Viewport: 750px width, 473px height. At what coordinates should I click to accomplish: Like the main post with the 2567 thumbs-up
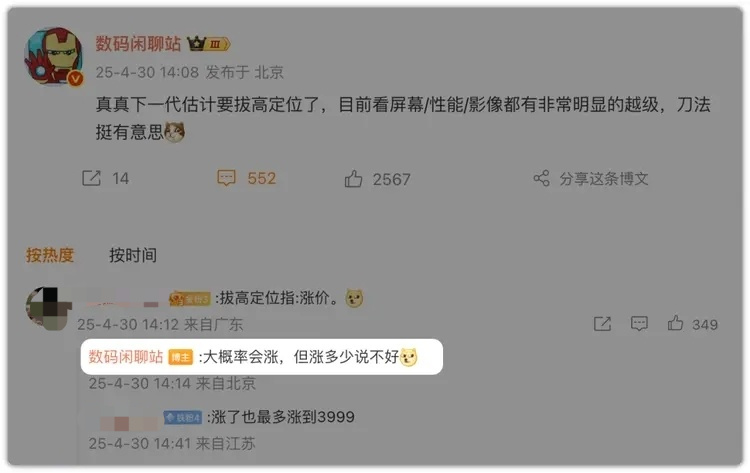[x=353, y=179]
